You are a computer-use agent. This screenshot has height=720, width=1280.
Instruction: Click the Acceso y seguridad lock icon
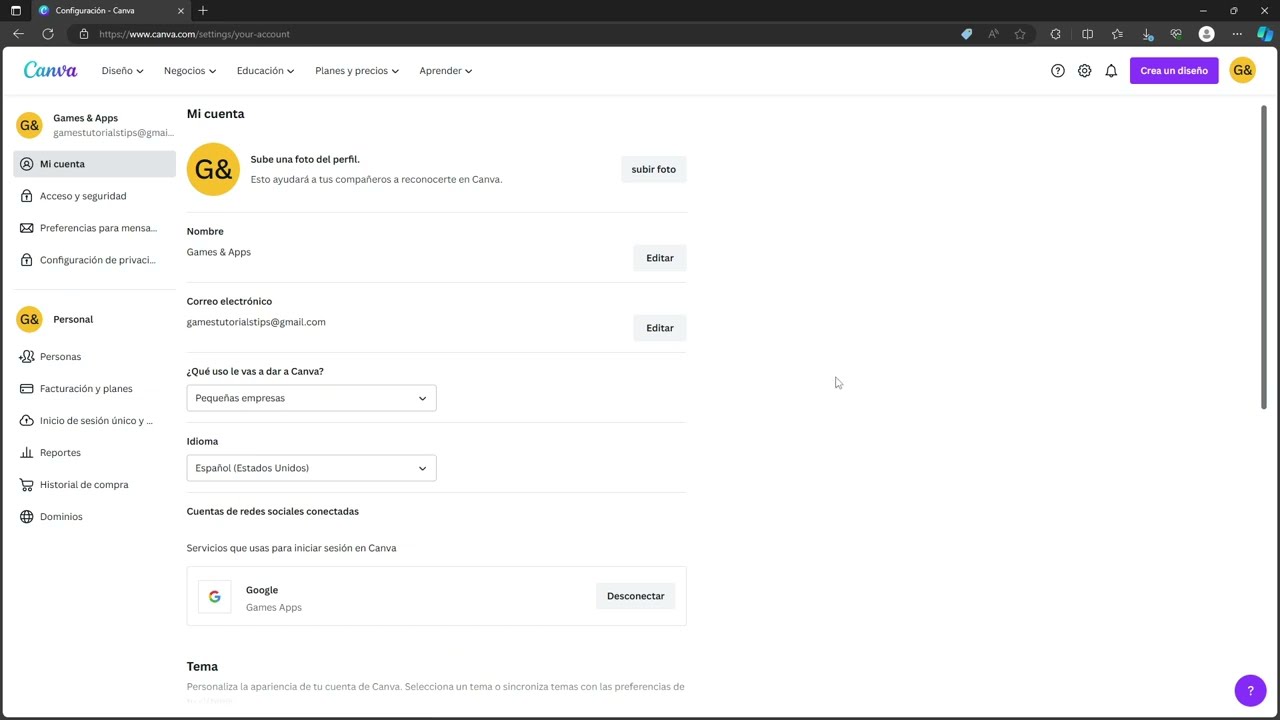click(x=27, y=196)
